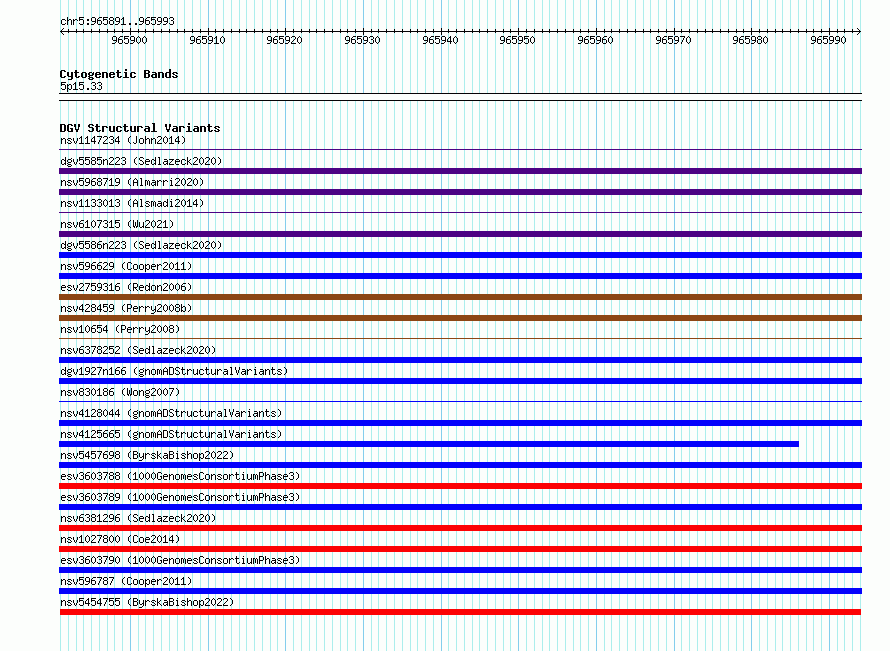Select the esv3603789 (1000GenomesConsortiumPhase3) label

point(180,497)
